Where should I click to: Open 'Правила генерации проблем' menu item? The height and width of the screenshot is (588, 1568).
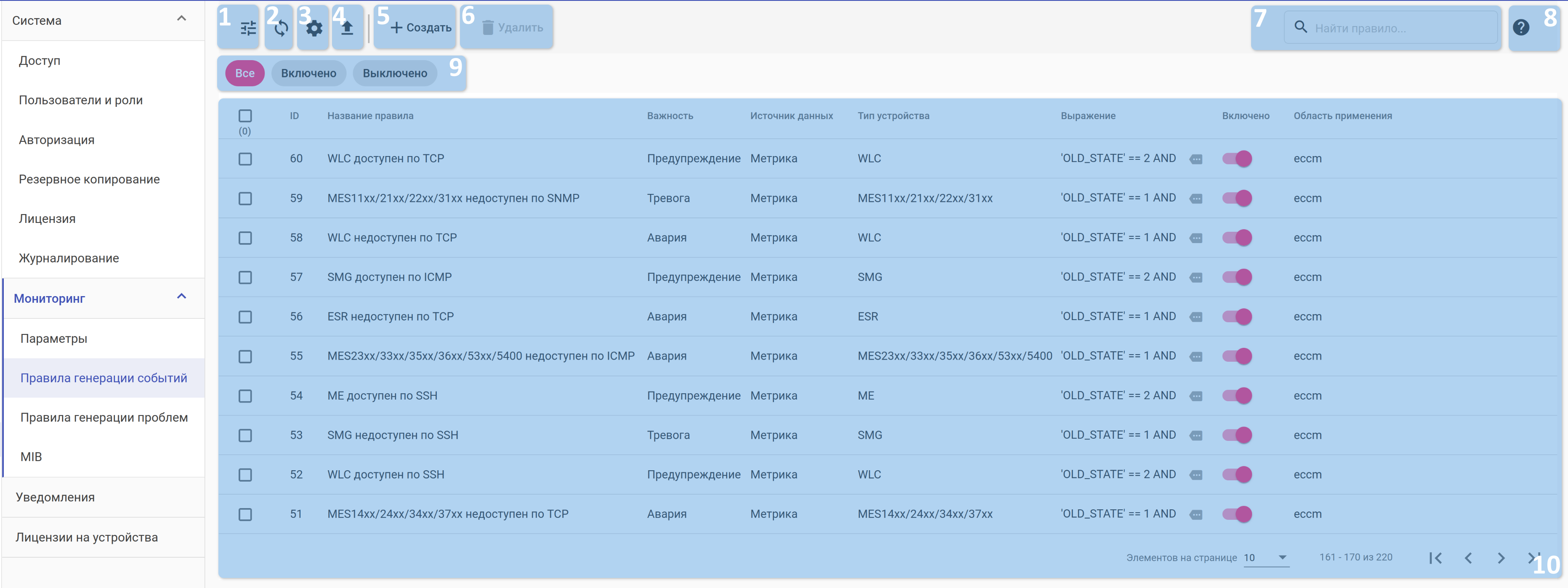tap(104, 417)
